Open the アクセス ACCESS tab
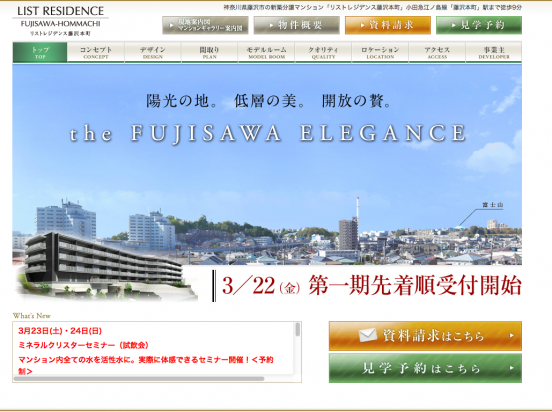 click(437, 52)
